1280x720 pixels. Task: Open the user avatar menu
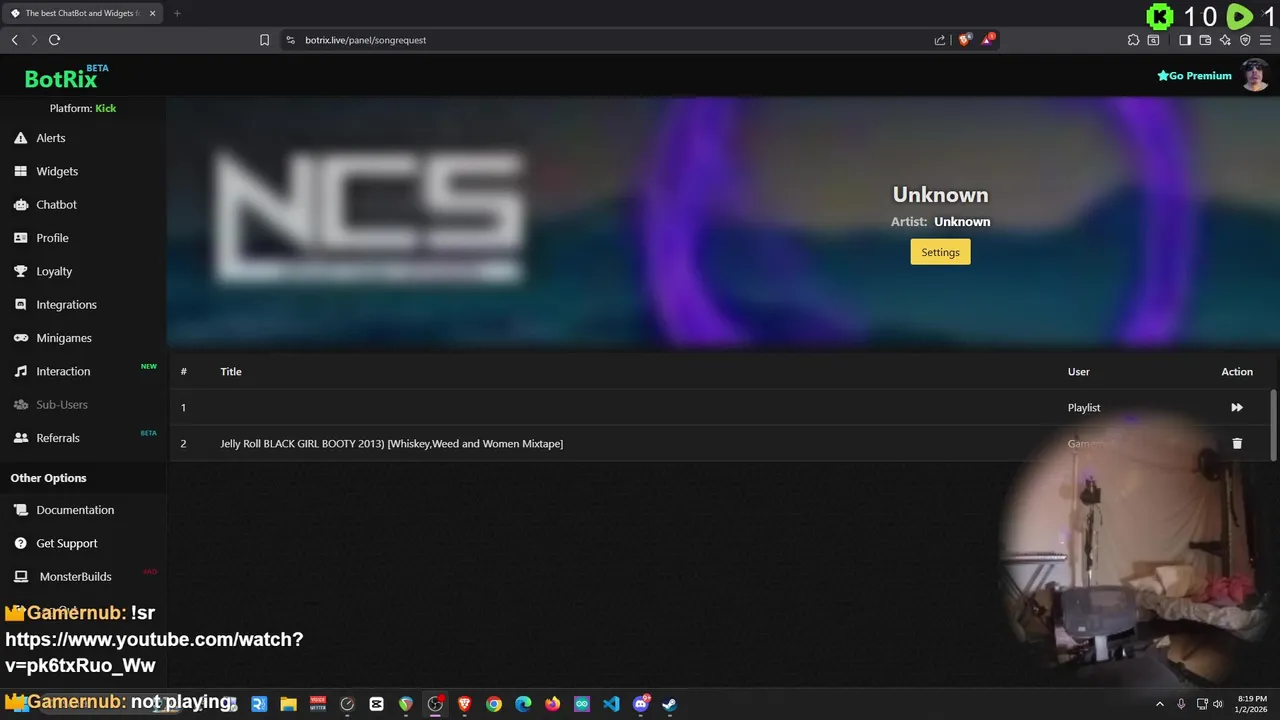(x=1256, y=75)
